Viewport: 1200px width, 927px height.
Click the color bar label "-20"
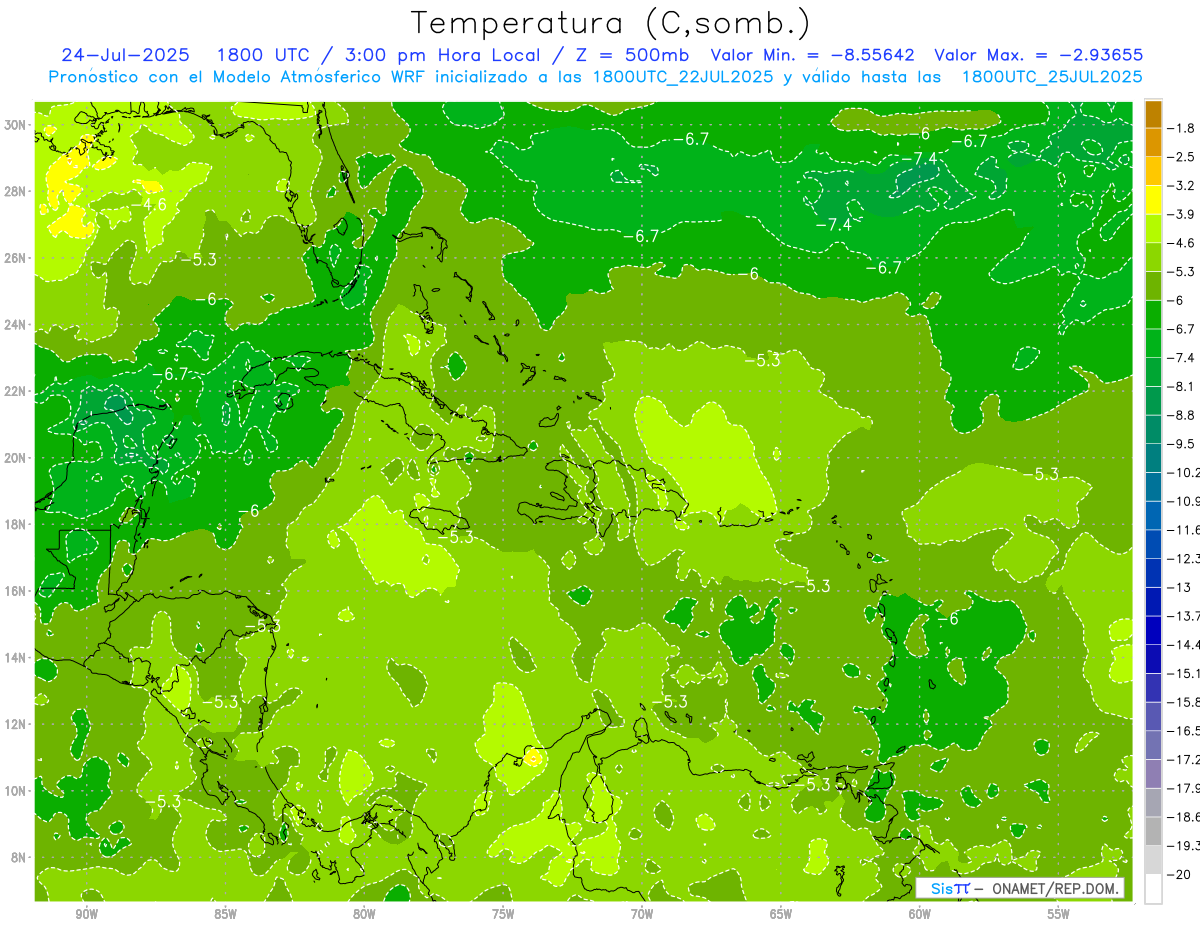1178,874
